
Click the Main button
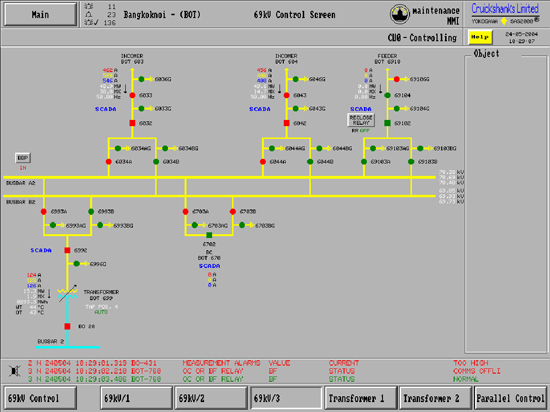(x=40, y=14)
